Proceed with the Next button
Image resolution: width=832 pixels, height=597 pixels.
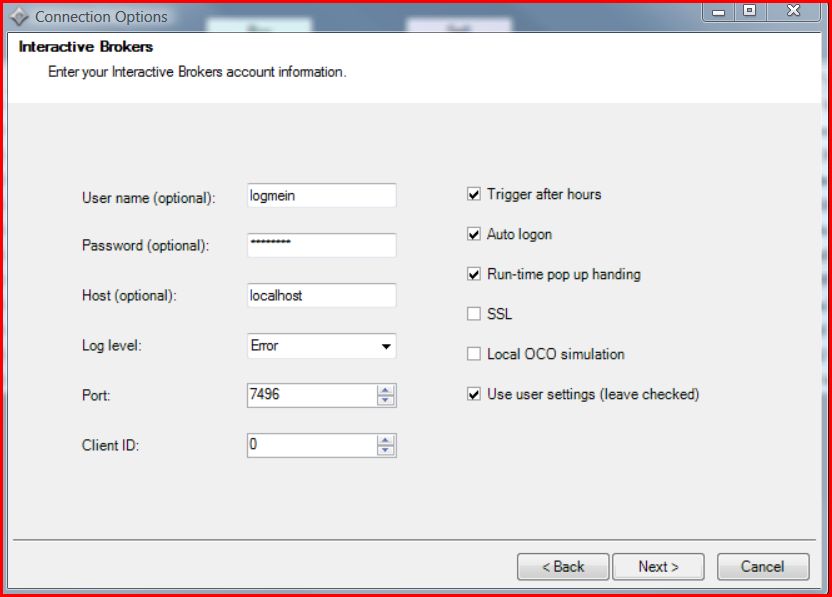pyautogui.click(x=658, y=567)
